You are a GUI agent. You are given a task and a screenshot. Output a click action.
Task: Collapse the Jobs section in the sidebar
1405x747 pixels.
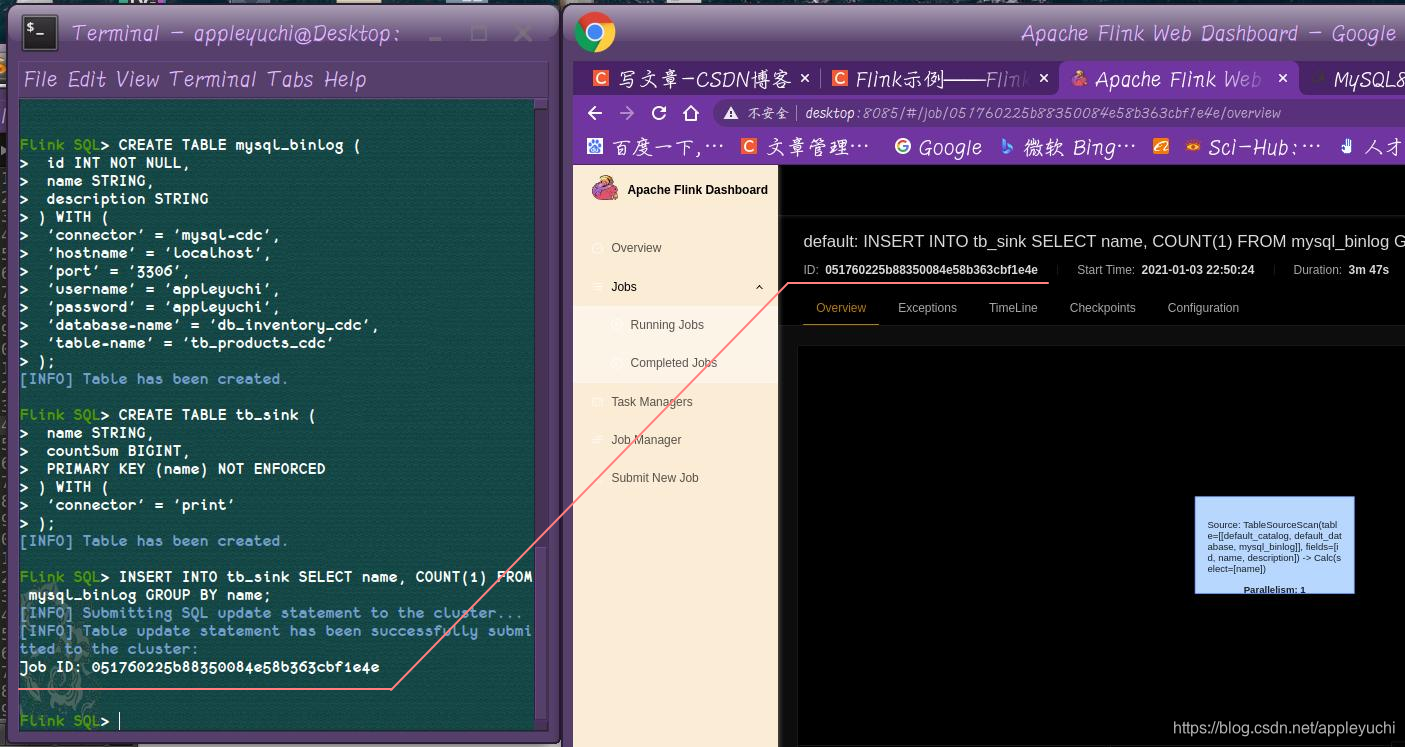(758, 286)
